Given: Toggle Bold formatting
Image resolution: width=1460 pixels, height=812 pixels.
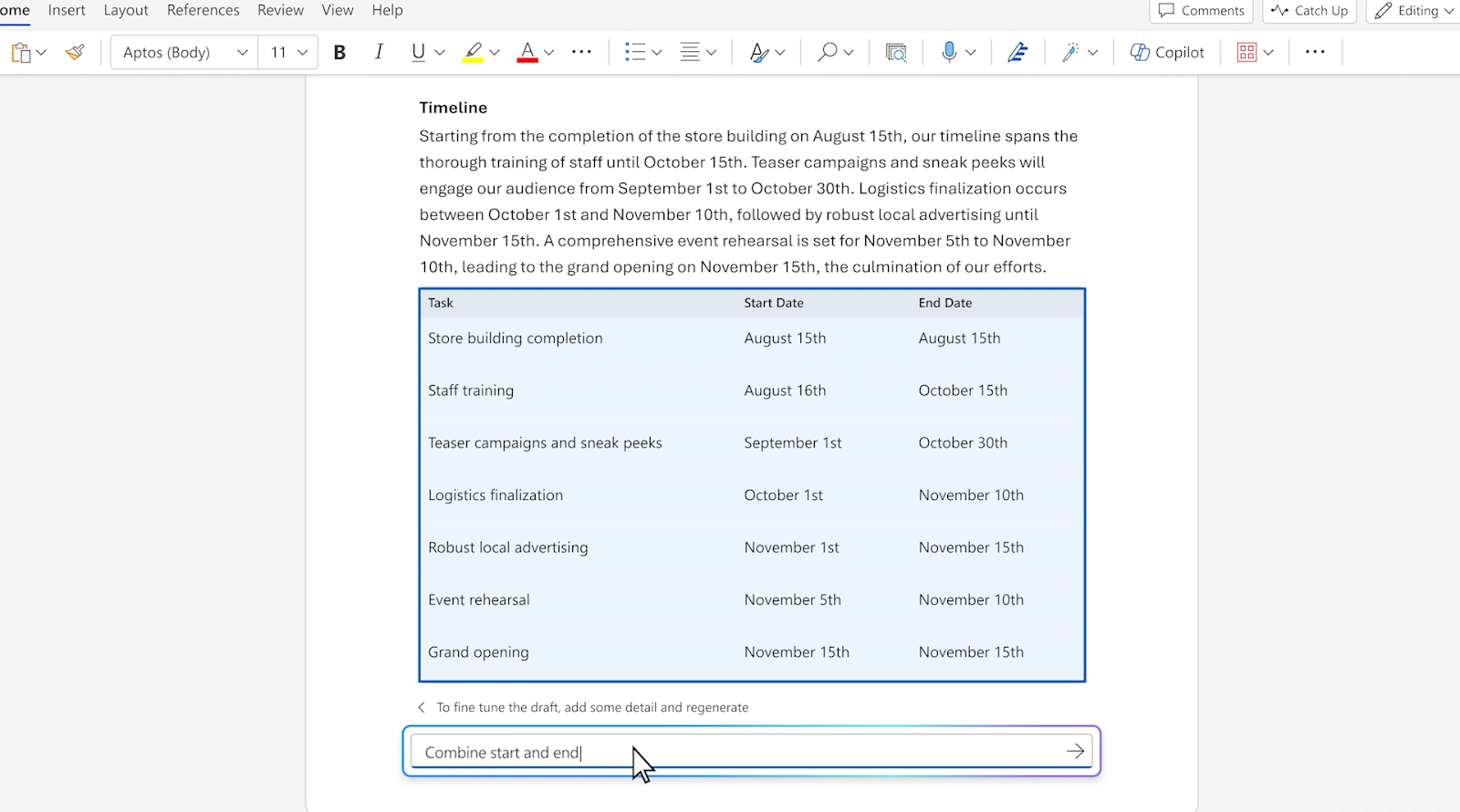Looking at the screenshot, I should (x=339, y=53).
